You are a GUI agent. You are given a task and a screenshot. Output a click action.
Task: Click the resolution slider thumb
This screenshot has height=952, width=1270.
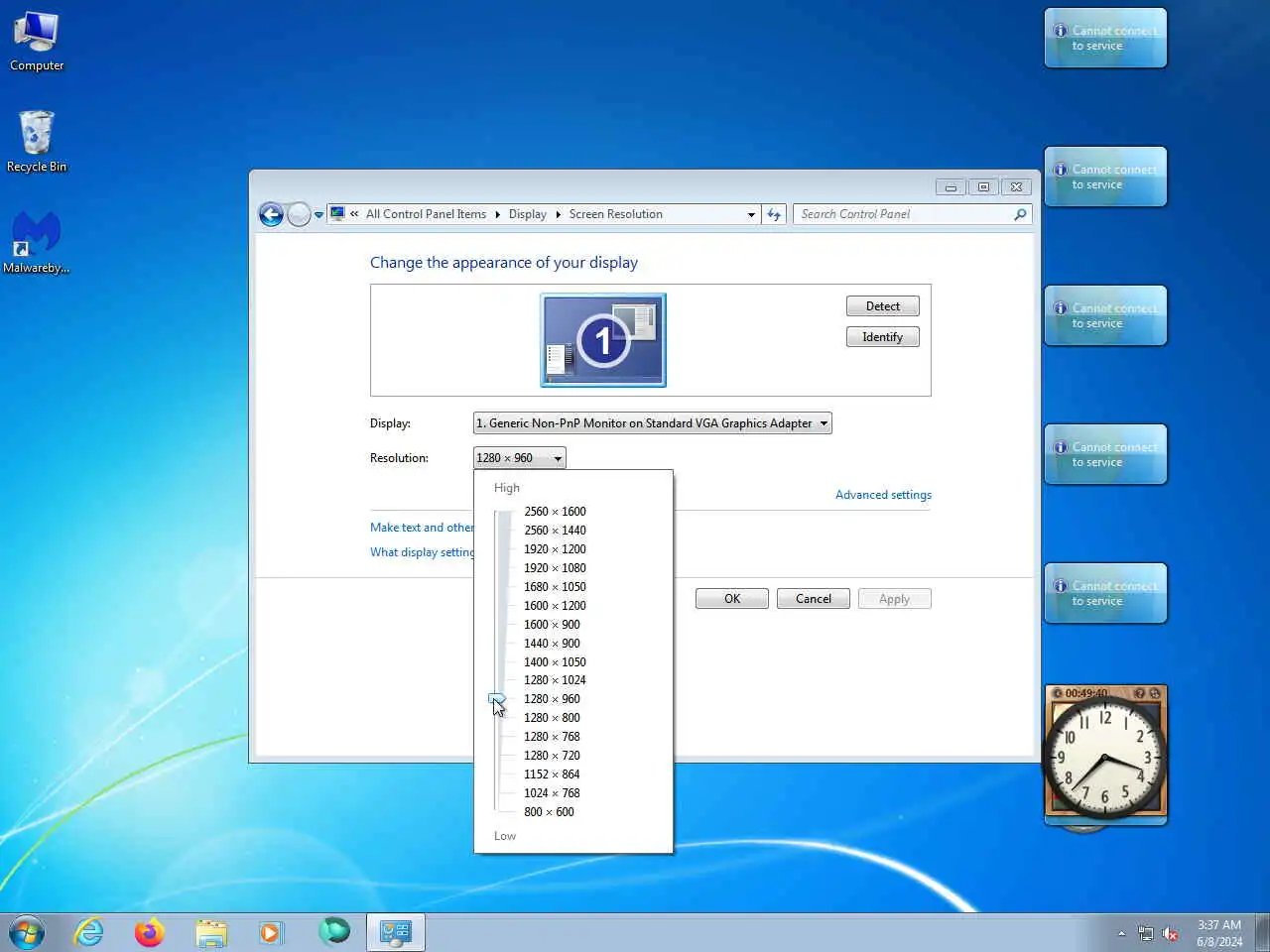(x=497, y=699)
